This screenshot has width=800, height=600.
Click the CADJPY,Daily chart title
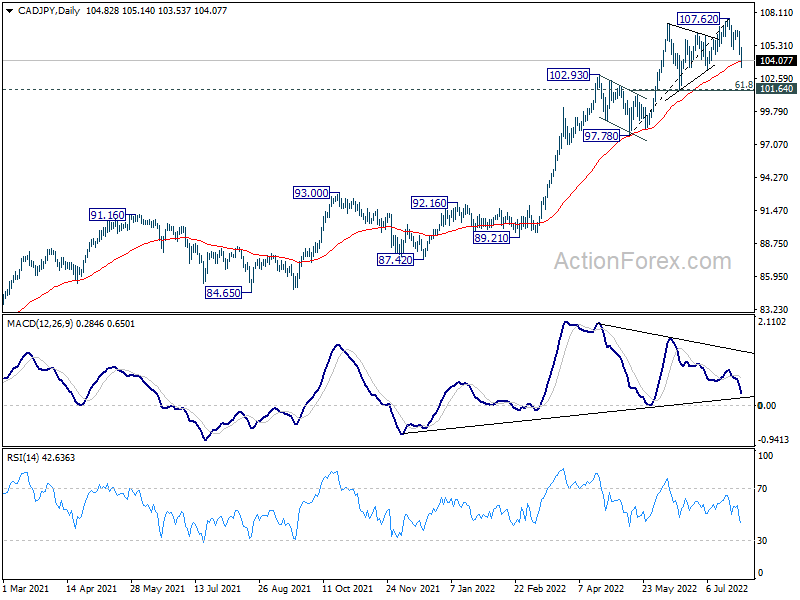(49, 11)
